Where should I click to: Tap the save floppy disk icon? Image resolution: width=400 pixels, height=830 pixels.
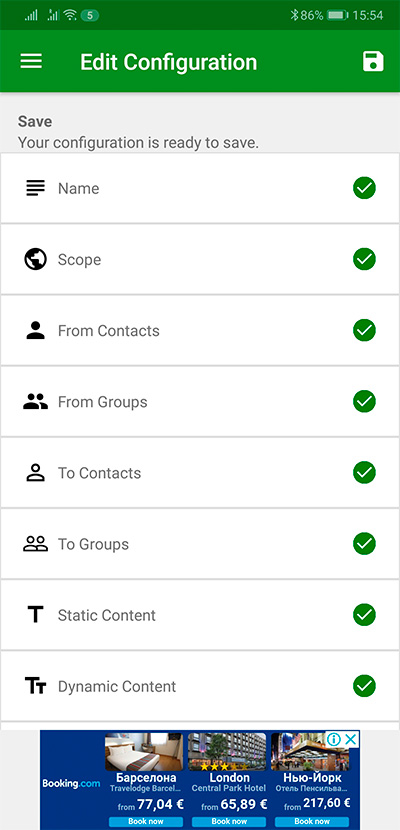pos(373,61)
